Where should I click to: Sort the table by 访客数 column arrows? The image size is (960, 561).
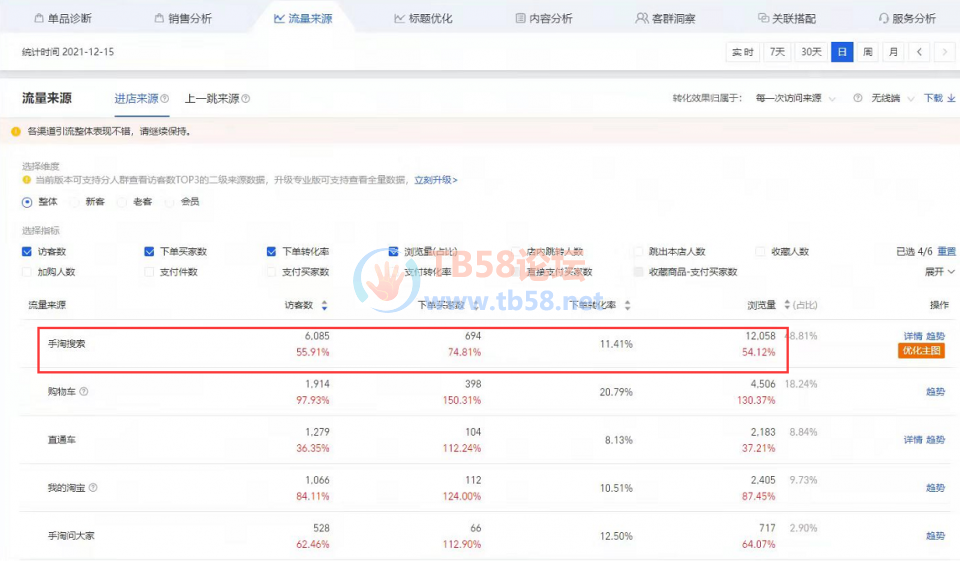pos(323,305)
